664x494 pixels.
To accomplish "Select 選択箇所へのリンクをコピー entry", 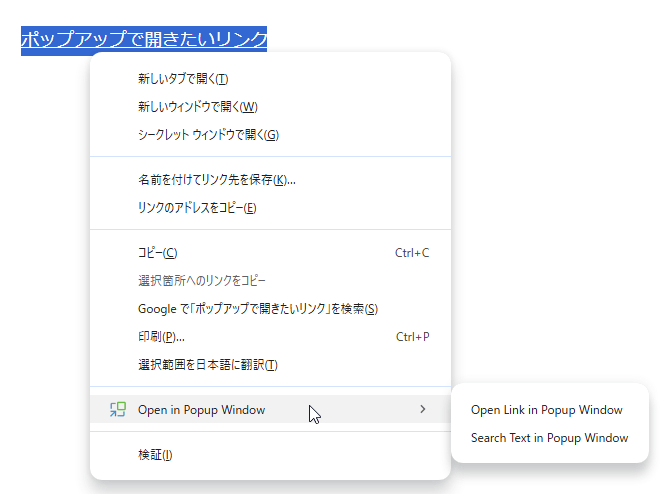I will click(270, 281).
